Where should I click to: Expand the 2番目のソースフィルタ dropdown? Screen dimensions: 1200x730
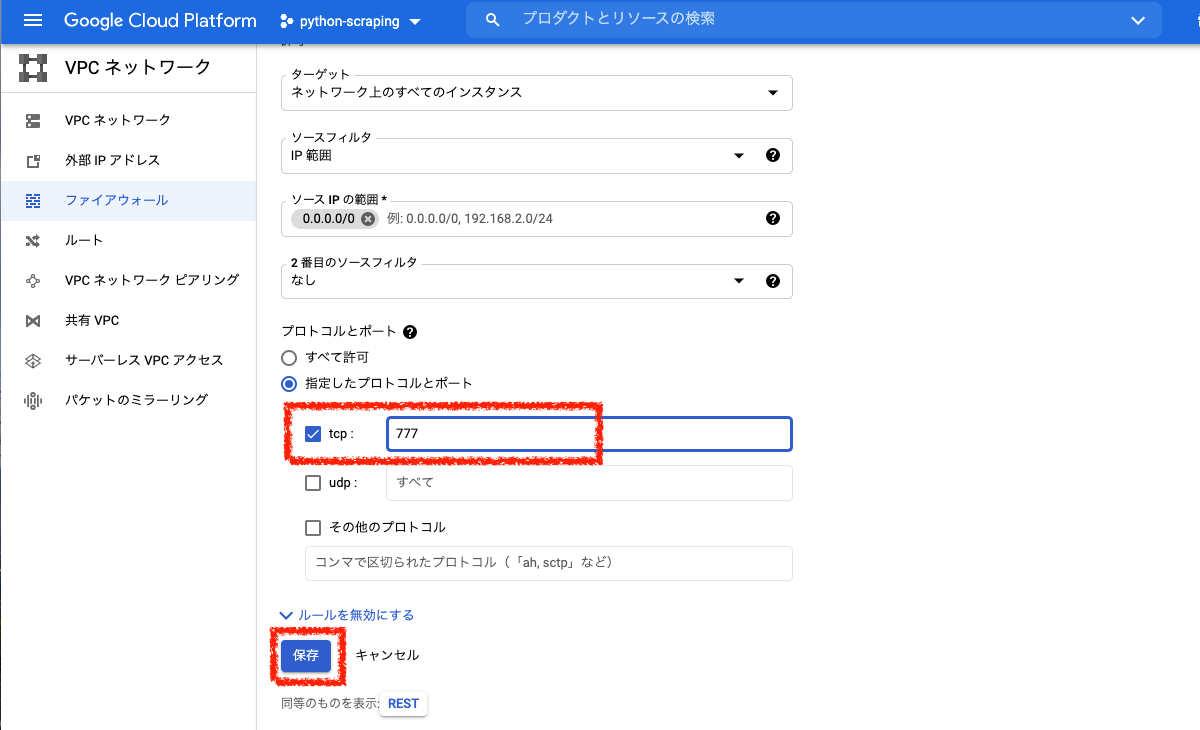click(x=738, y=281)
